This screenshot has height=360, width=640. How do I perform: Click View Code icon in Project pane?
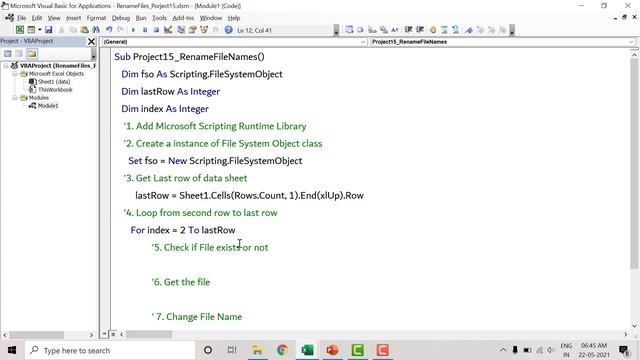[7, 53]
